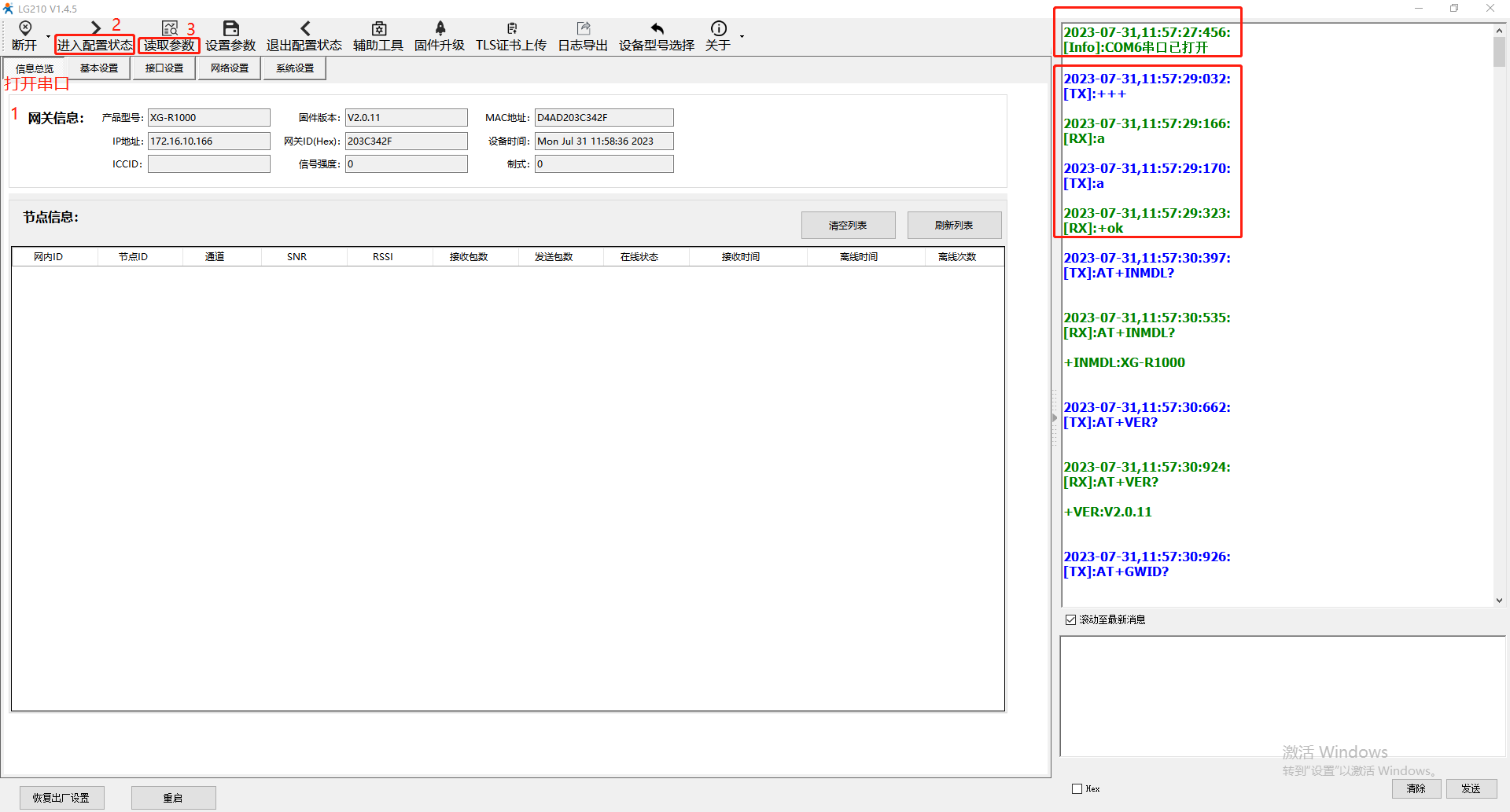Click the 断开 disconnect serial port icon
1510x812 pixels.
coord(24,29)
